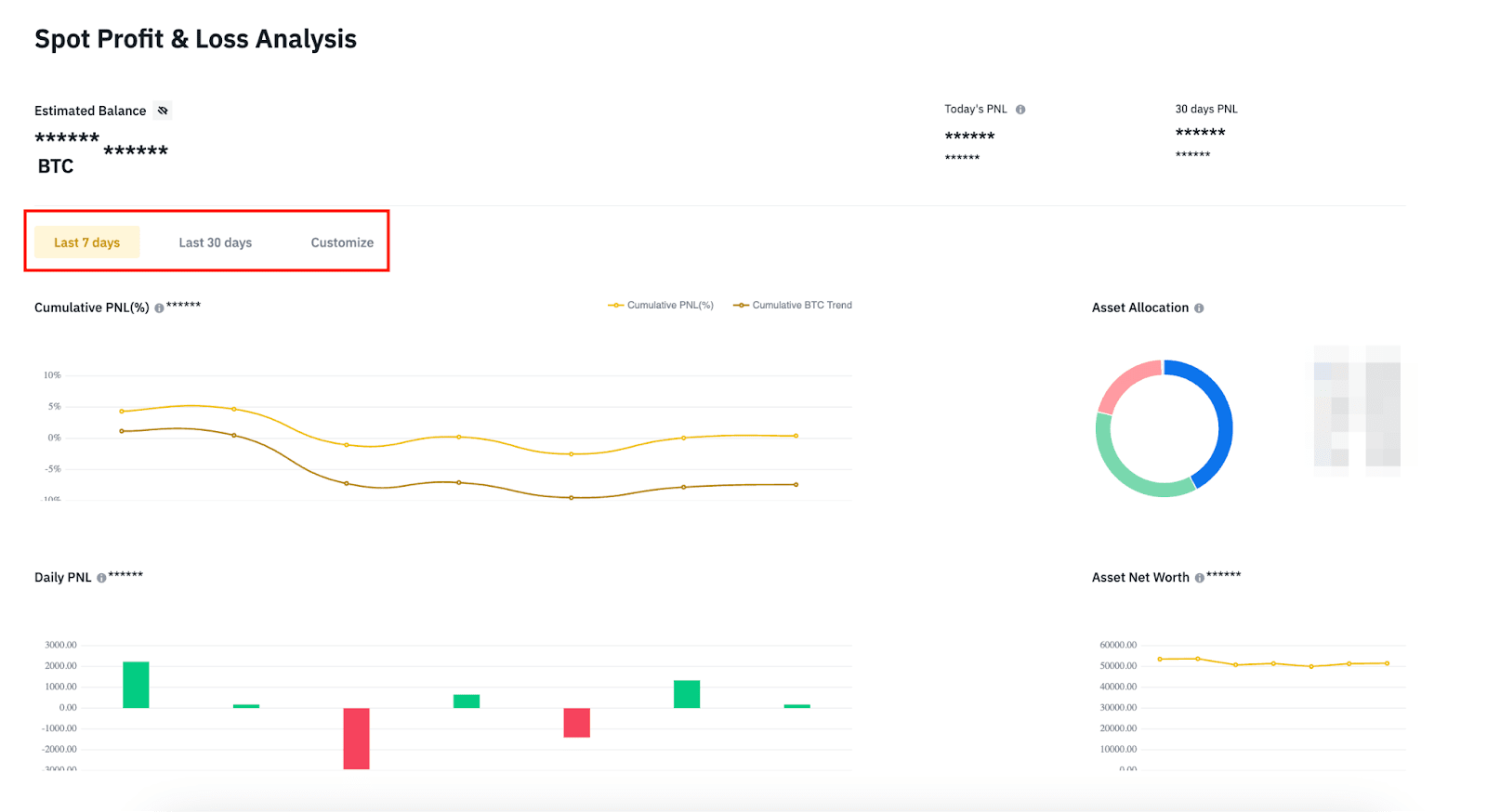This screenshot has height=812, width=1487.
Task: Click info icon next to Cumulative PNL(%)
Action: pyautogui.click(x=159, y=308)
